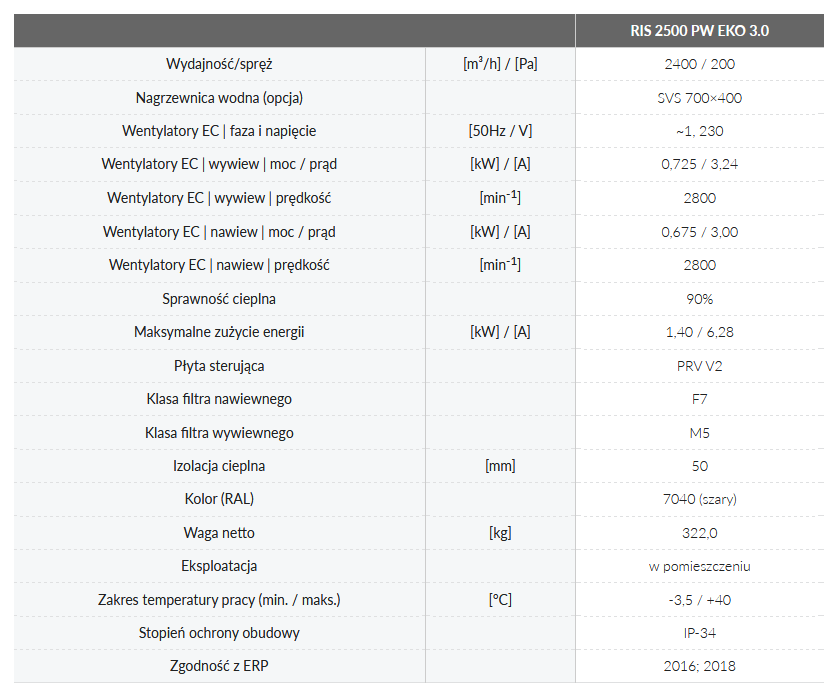Click the [50Hz / V] unit cell
The width and height of the screenshot is (838, 697).
tap(500, 131)
